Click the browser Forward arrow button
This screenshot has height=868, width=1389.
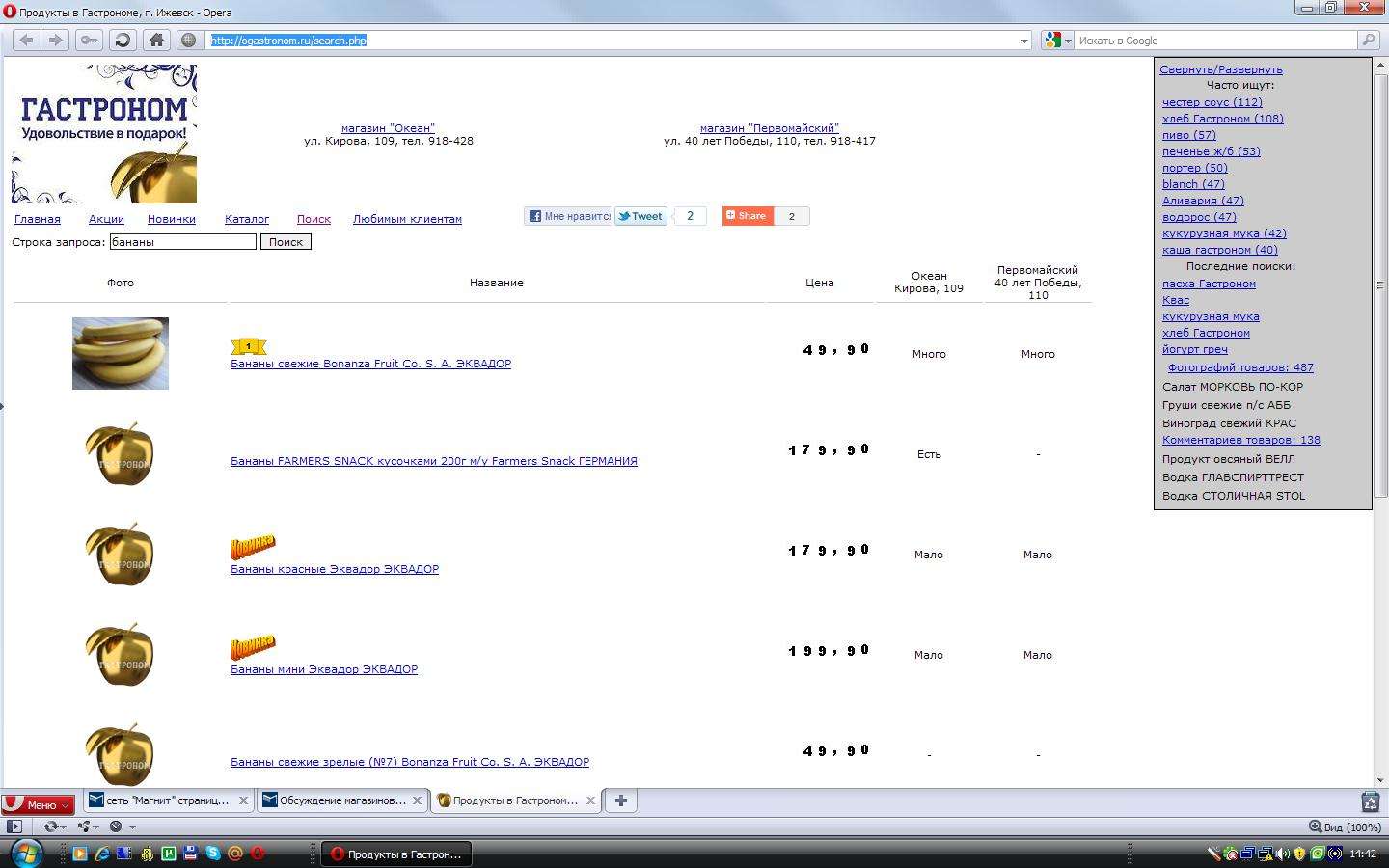(55, 40)
